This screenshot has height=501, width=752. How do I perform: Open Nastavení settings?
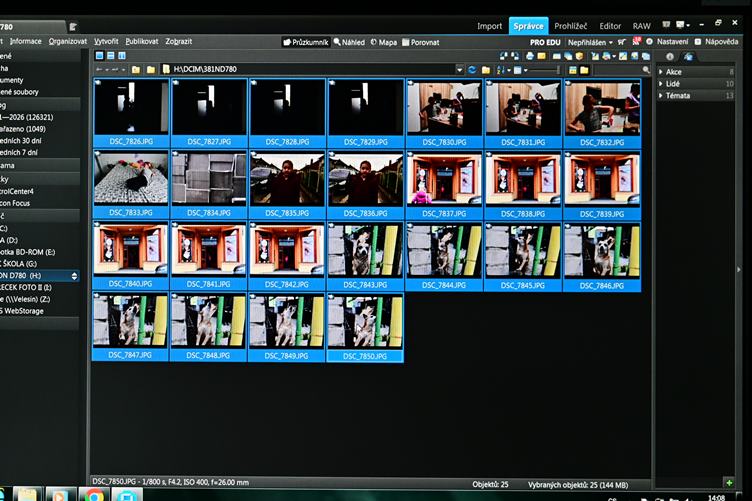(x=666, y=42)
